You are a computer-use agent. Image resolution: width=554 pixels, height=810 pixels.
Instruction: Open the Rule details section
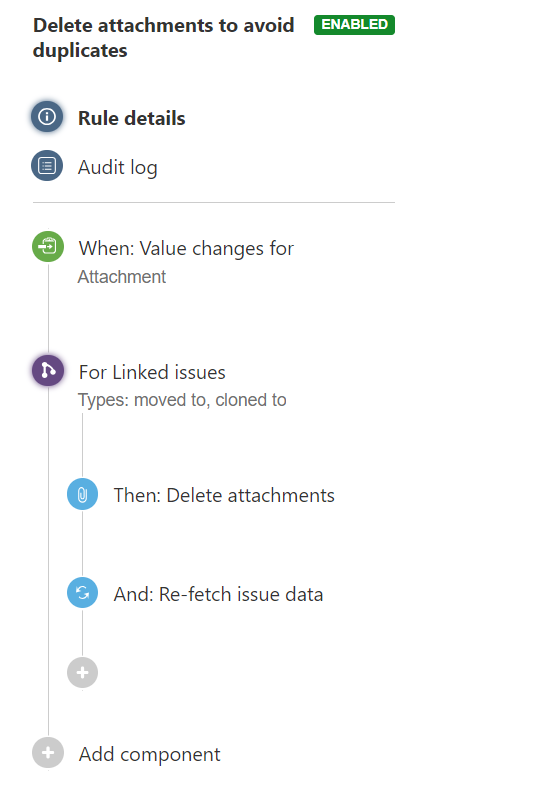point(131,118)
